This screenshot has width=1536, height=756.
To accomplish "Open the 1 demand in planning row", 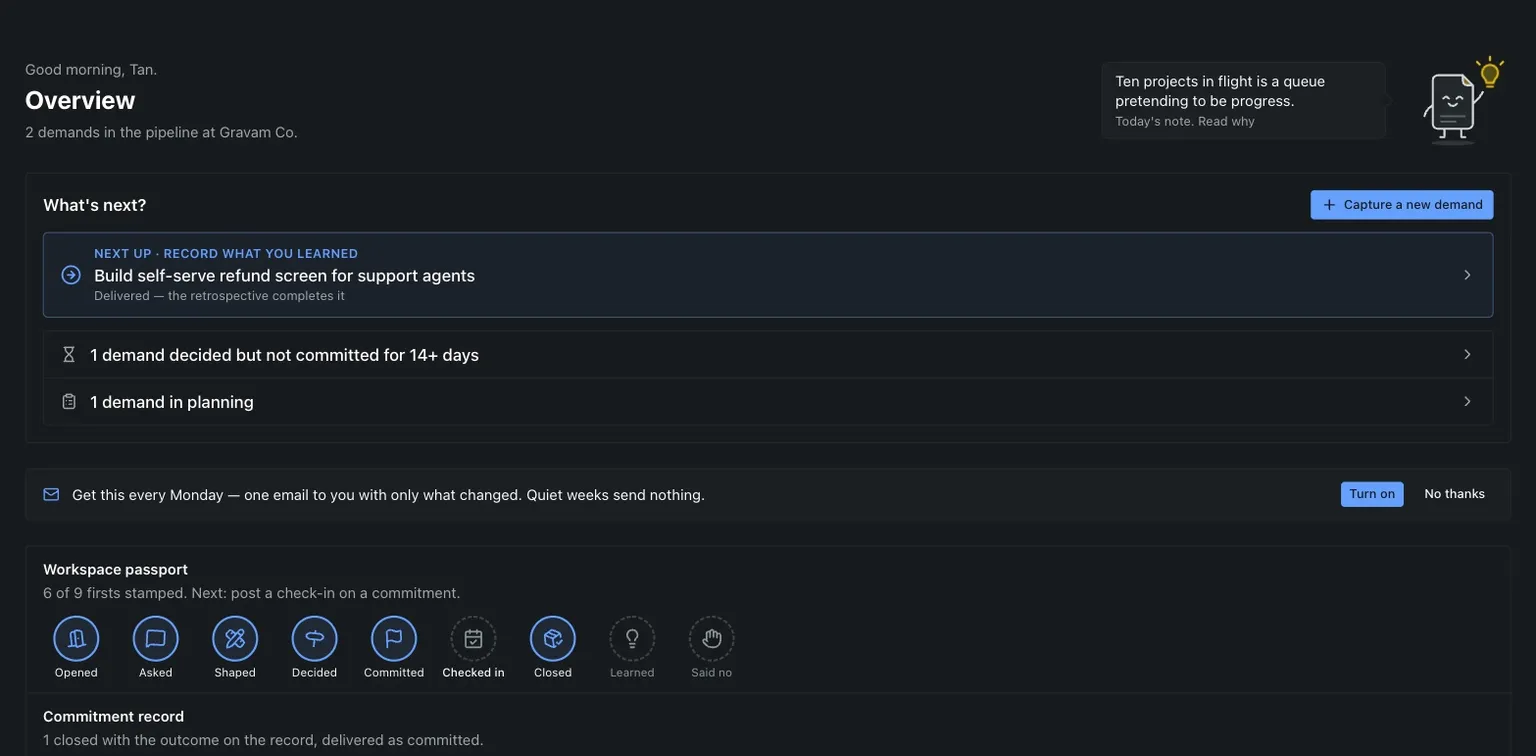I will coord(768,401).
